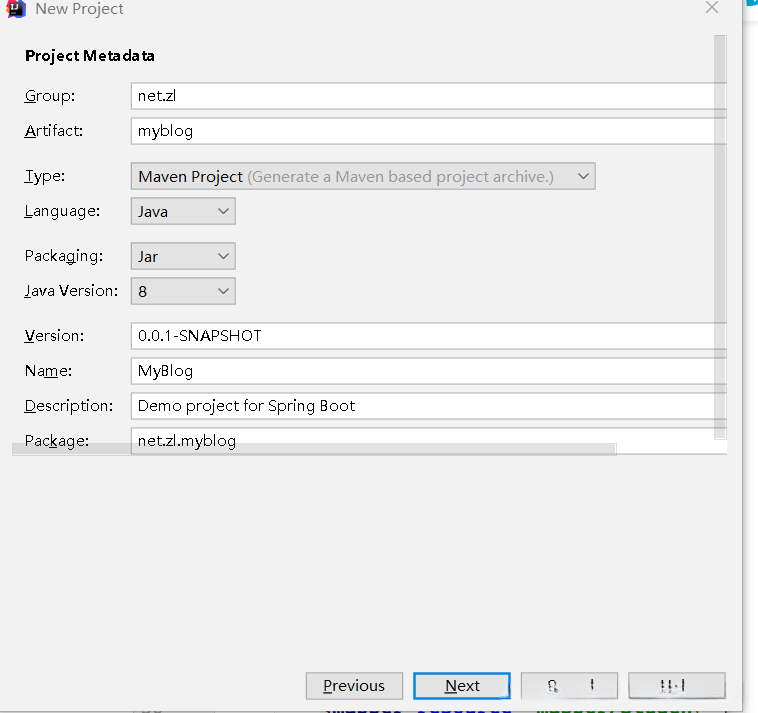Click the vertical scrollbar of the metadata panel
This screenshot has width=758, height=713.
click(720, 237)
